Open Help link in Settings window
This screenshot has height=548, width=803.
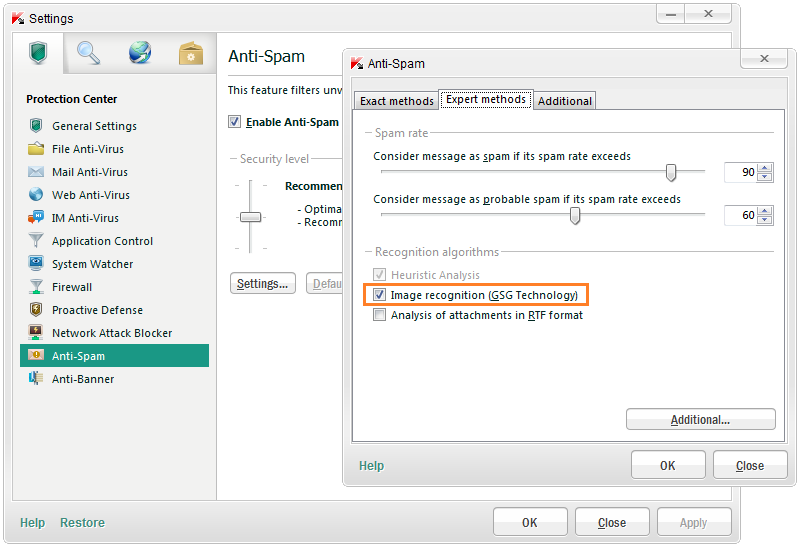pyautogui.click(x=32, y=522)
